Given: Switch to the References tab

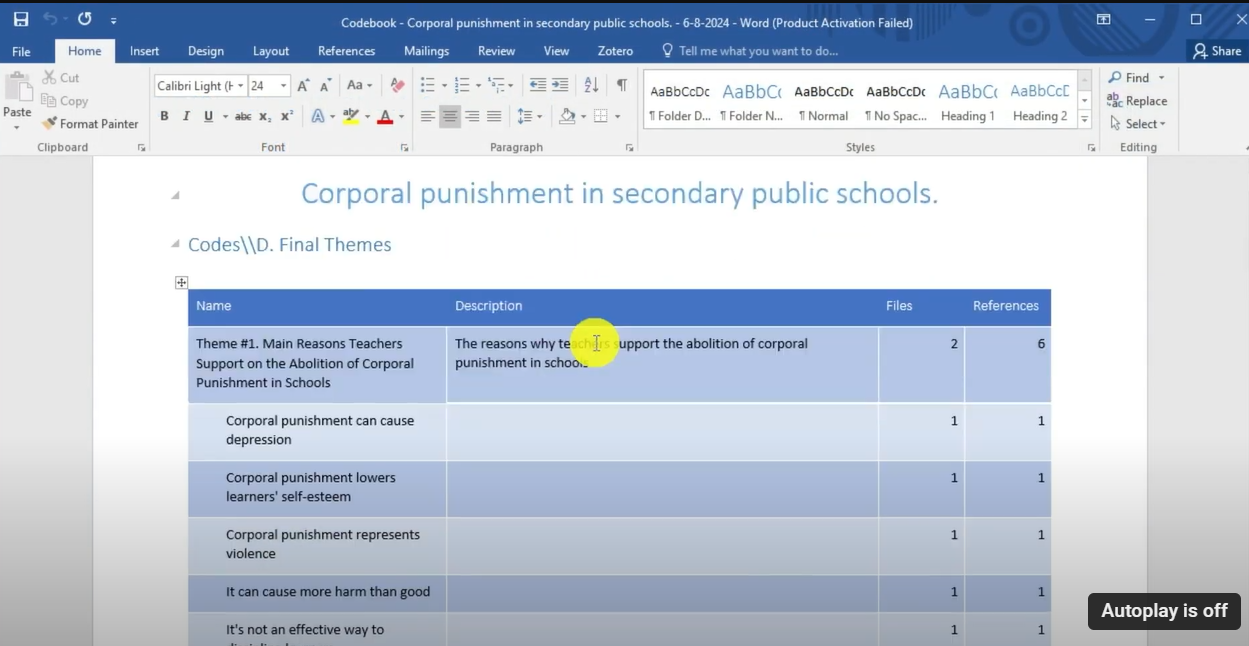Looking at the screenshot, I should [346, 51].
